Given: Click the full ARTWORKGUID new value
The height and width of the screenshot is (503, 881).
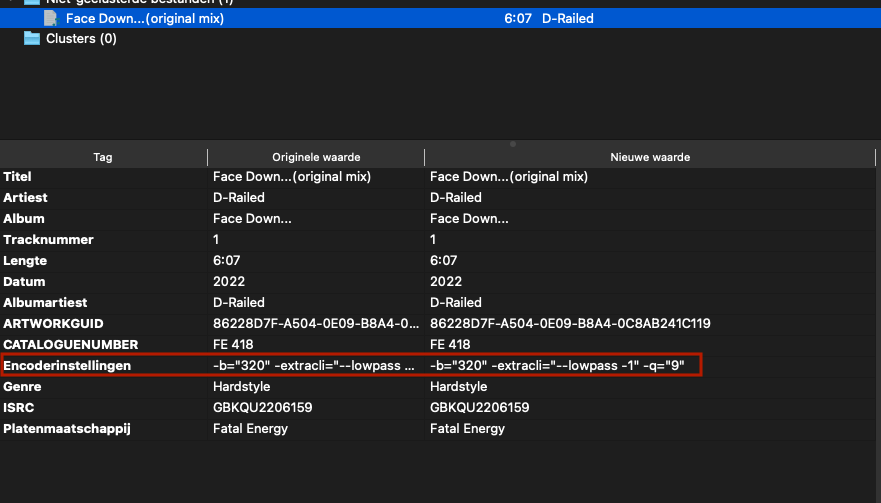Looking at the screenshot, I should 570,324.
